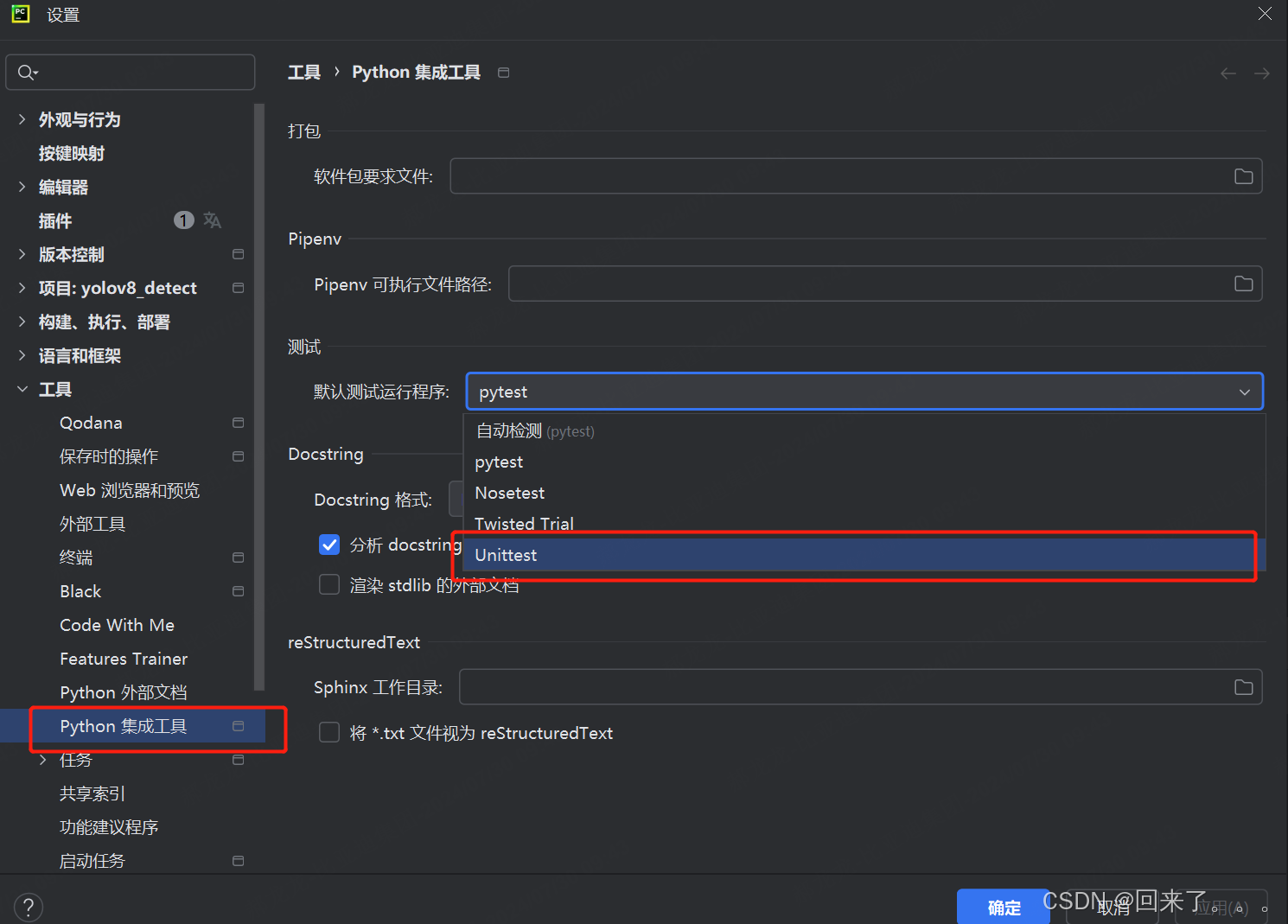1288x924 pixels.
Task: Click project-level icon beside 项目: yolov8_detect
Action: point(239,288)
